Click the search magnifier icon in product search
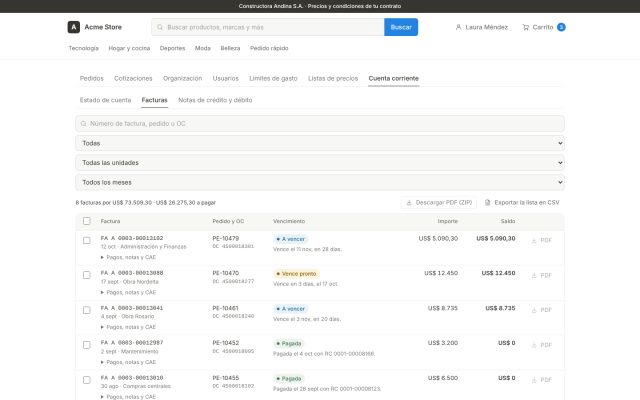Image resolution: width=640 pixels, height=400 pixels. (160, 27)
